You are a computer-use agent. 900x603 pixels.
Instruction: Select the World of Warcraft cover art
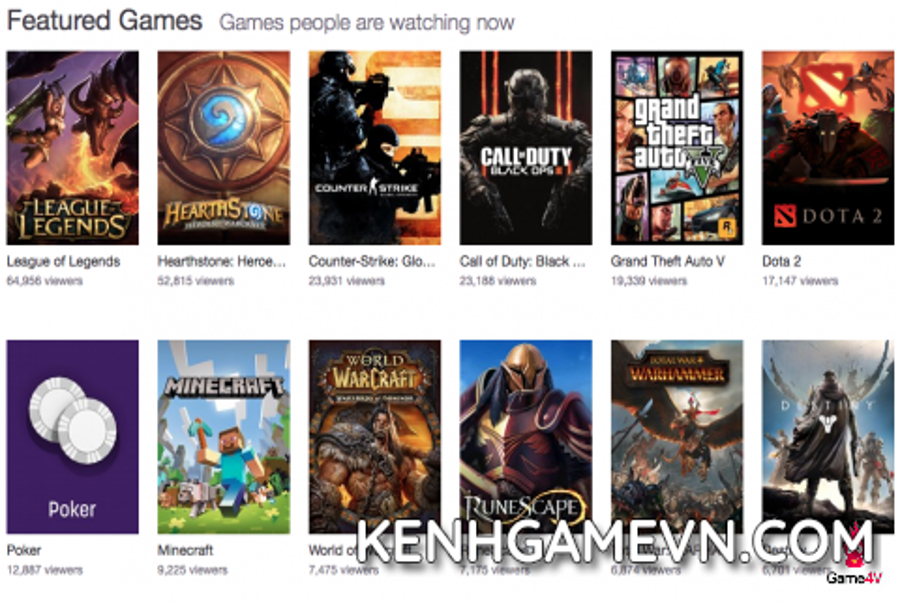(x=375, y=437)
